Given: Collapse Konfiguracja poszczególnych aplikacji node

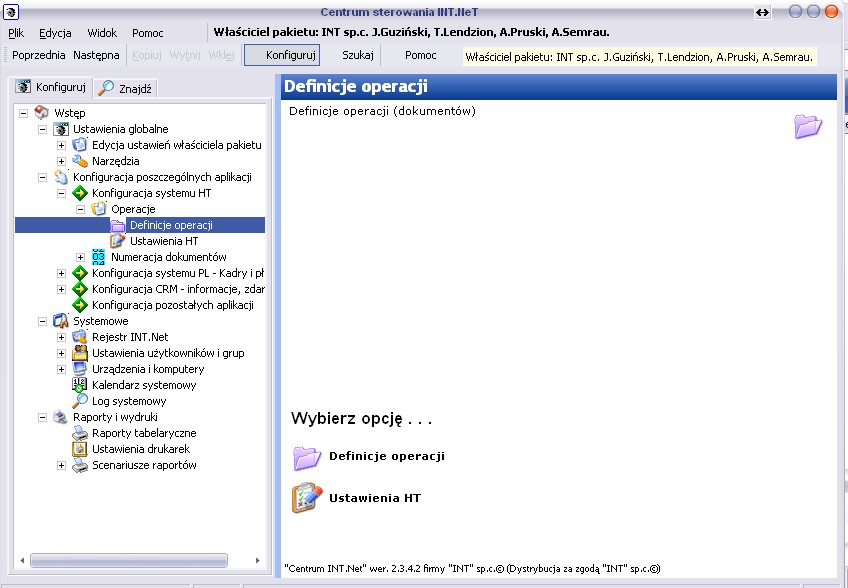Looking at the screenshot, I should (x=42, y=177).
